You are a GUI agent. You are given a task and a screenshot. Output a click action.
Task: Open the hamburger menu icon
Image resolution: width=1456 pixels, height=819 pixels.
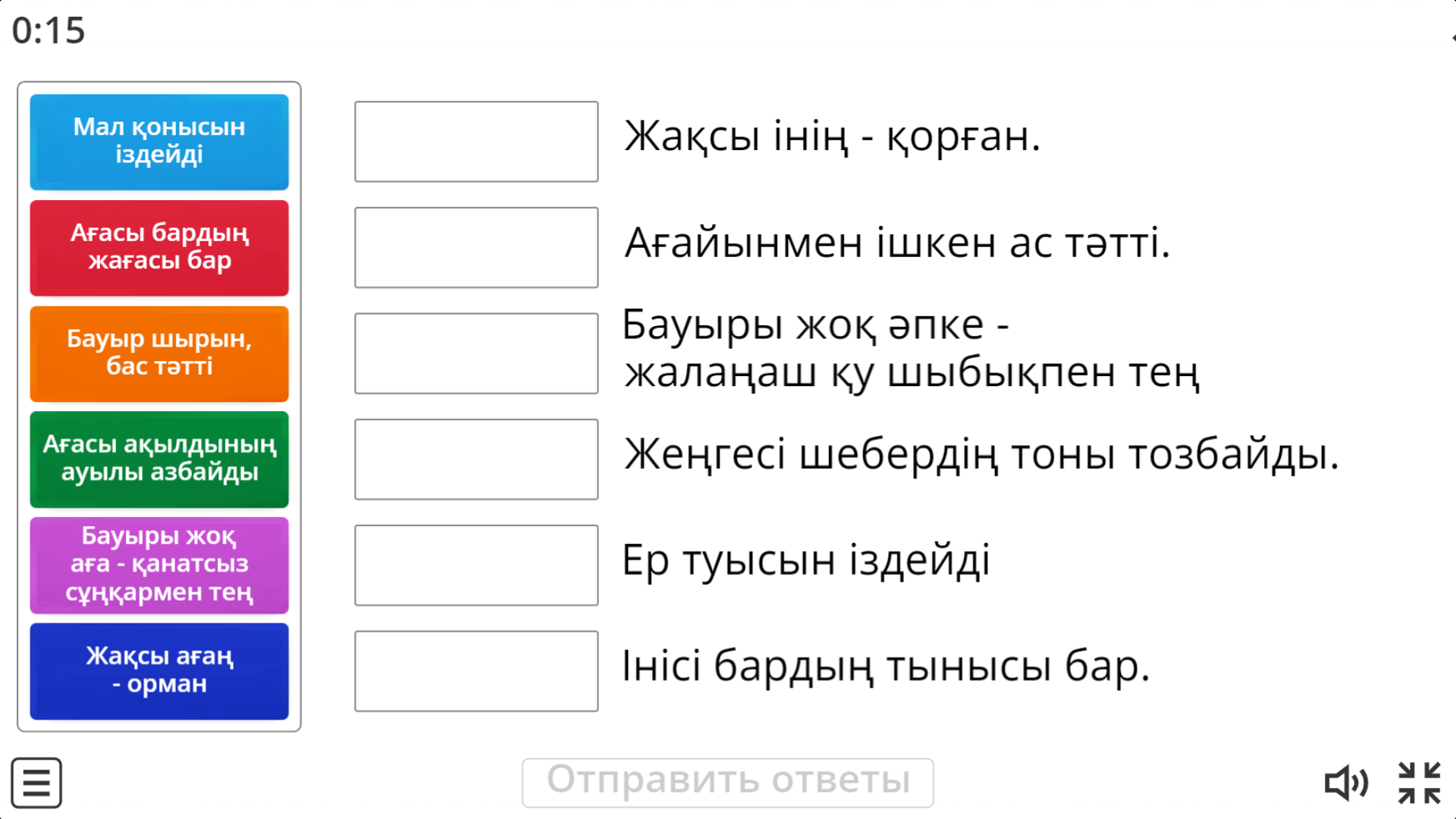pos(36,783)
